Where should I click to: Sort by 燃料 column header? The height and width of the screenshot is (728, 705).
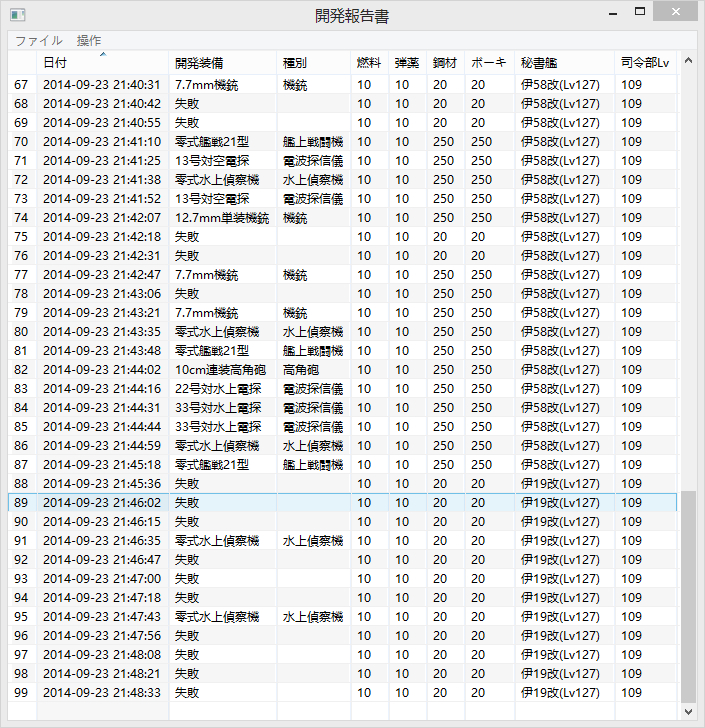[370, 63]
